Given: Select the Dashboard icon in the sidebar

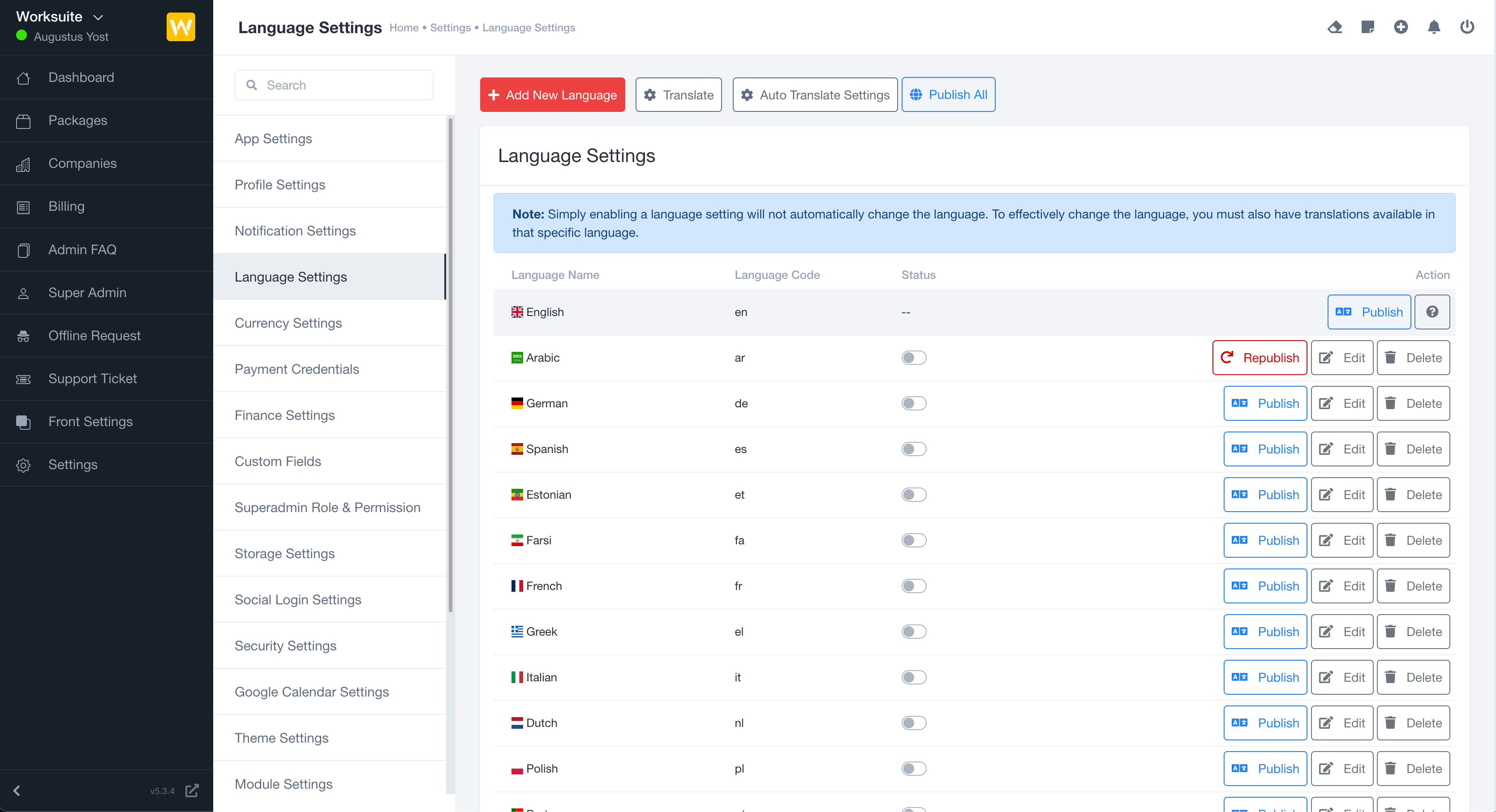Looking at the screenshot, I should click(23, 77).
